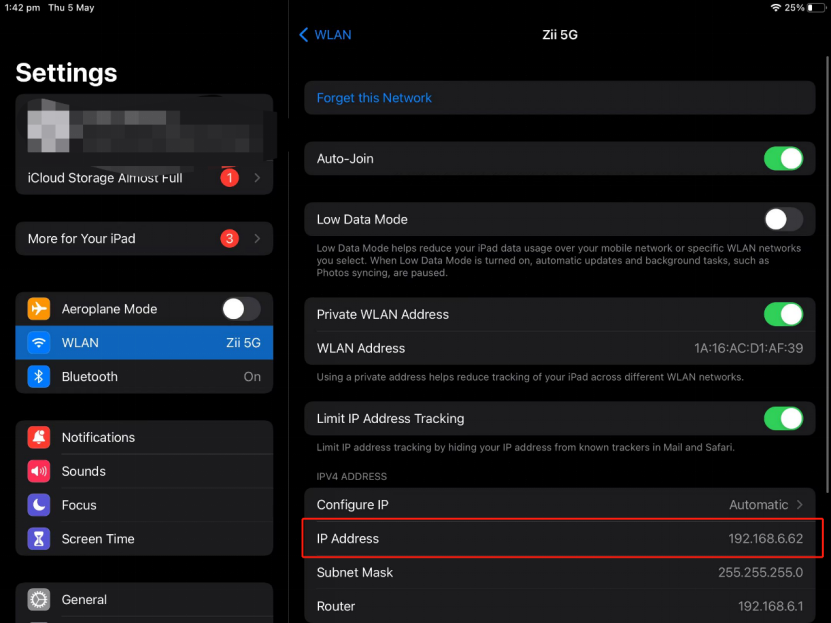The height and width of the screenshot is (623, 831).
Task: Turn off Private WLAN Address switch
Action: (x=783, y=314)
